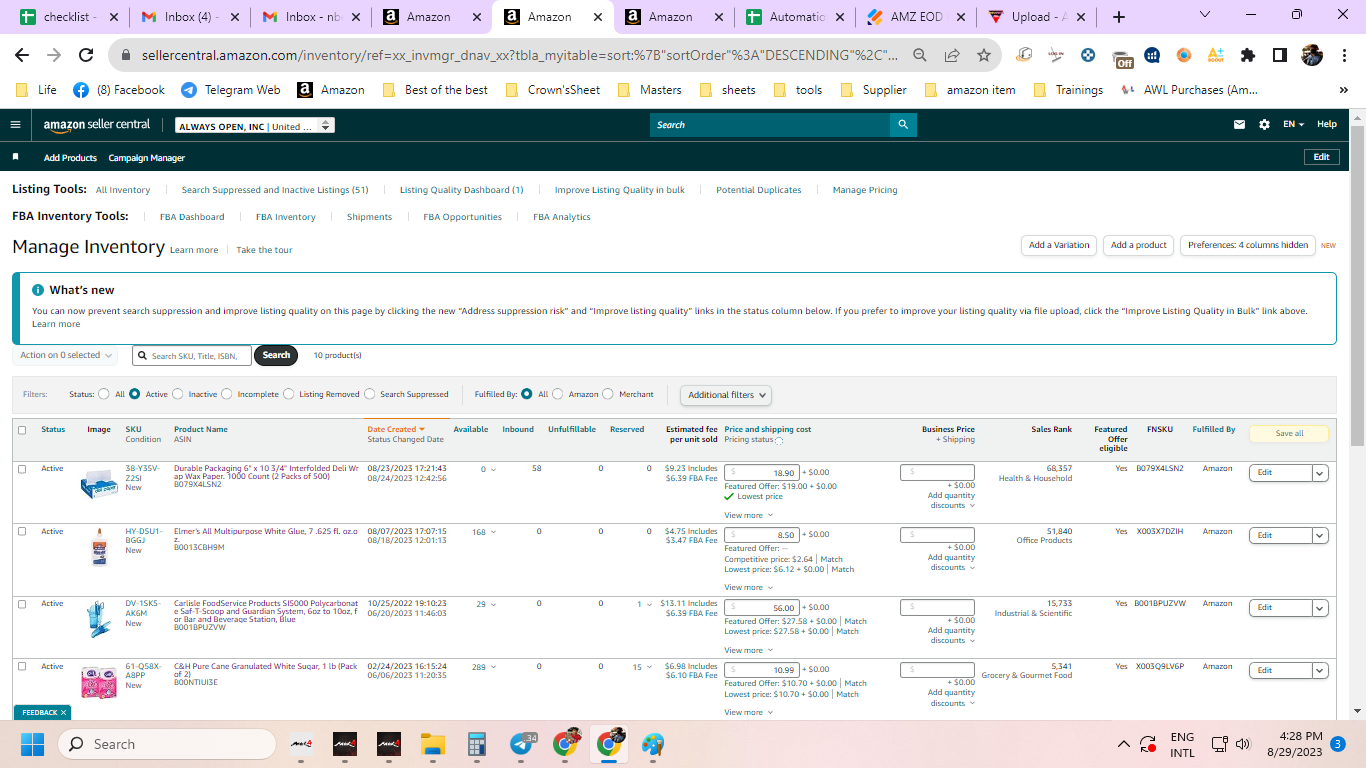Select the 'Search Suppressed' status radio
This screenshot has width=1366, height=768.
click(x=370, y=394)
